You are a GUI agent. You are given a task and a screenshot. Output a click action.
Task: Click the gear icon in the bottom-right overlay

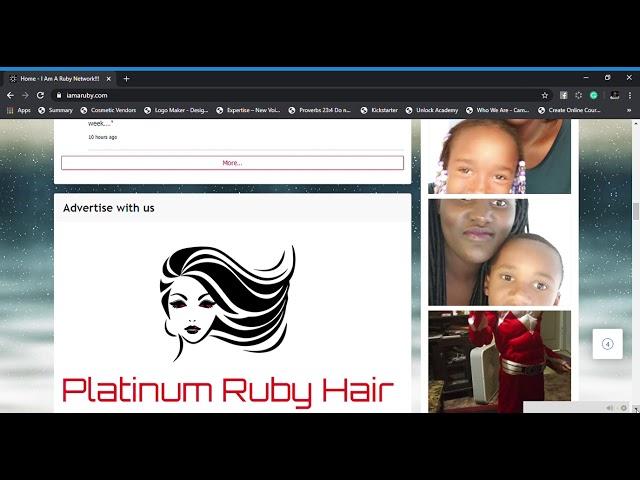click(x=623, y=408)
